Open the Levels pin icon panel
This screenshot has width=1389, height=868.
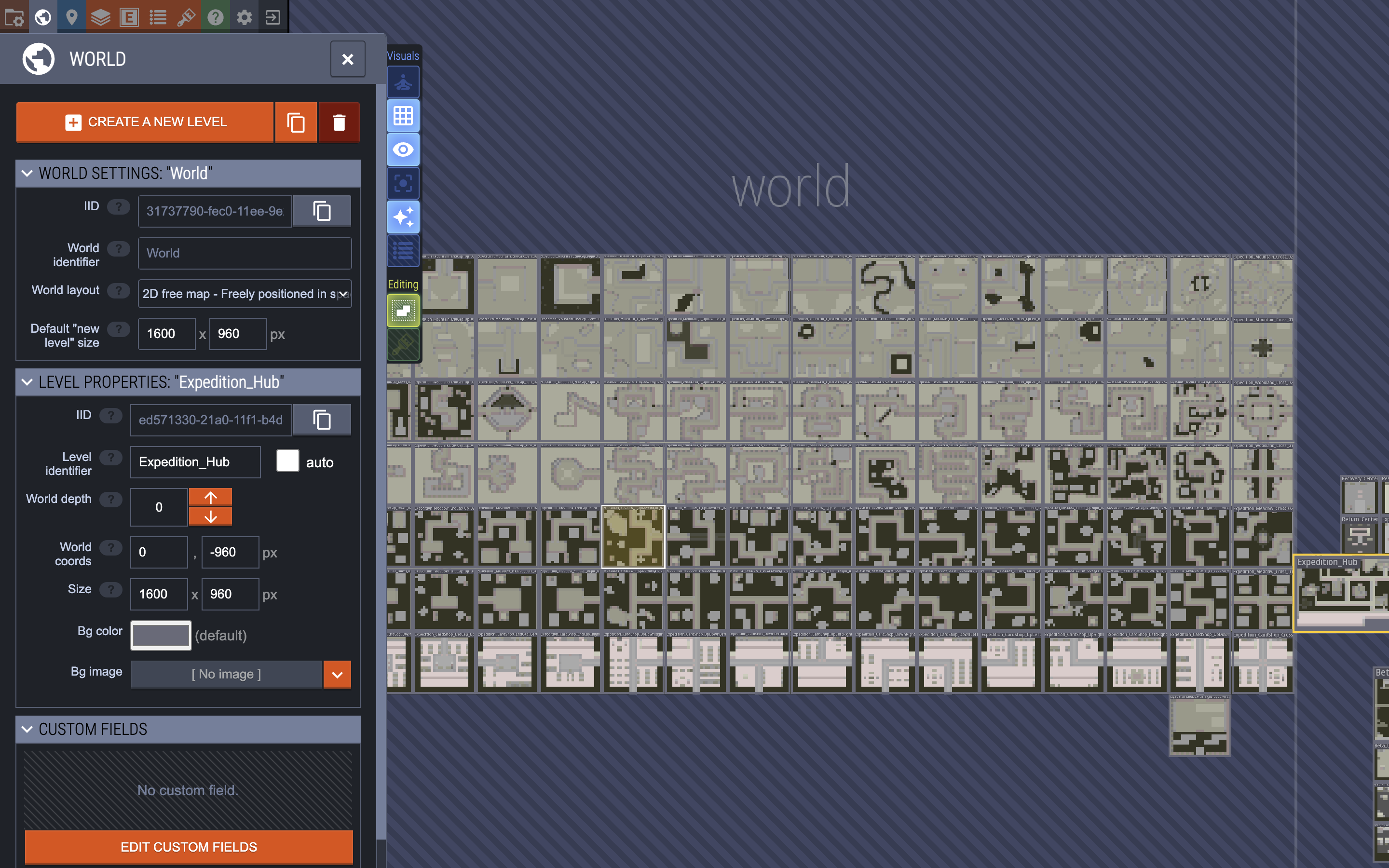tap(72, 17)
